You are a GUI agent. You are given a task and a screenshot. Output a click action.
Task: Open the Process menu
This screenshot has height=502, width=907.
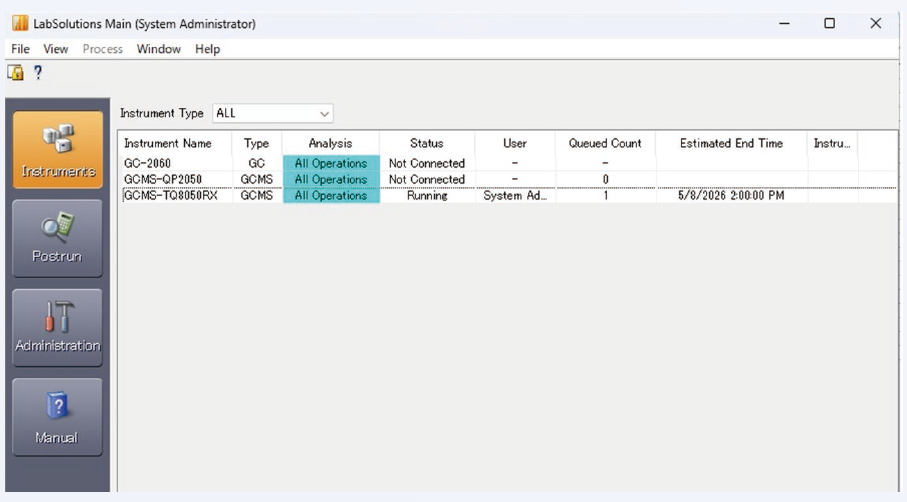pyautogui.click(x=102, y=49)
